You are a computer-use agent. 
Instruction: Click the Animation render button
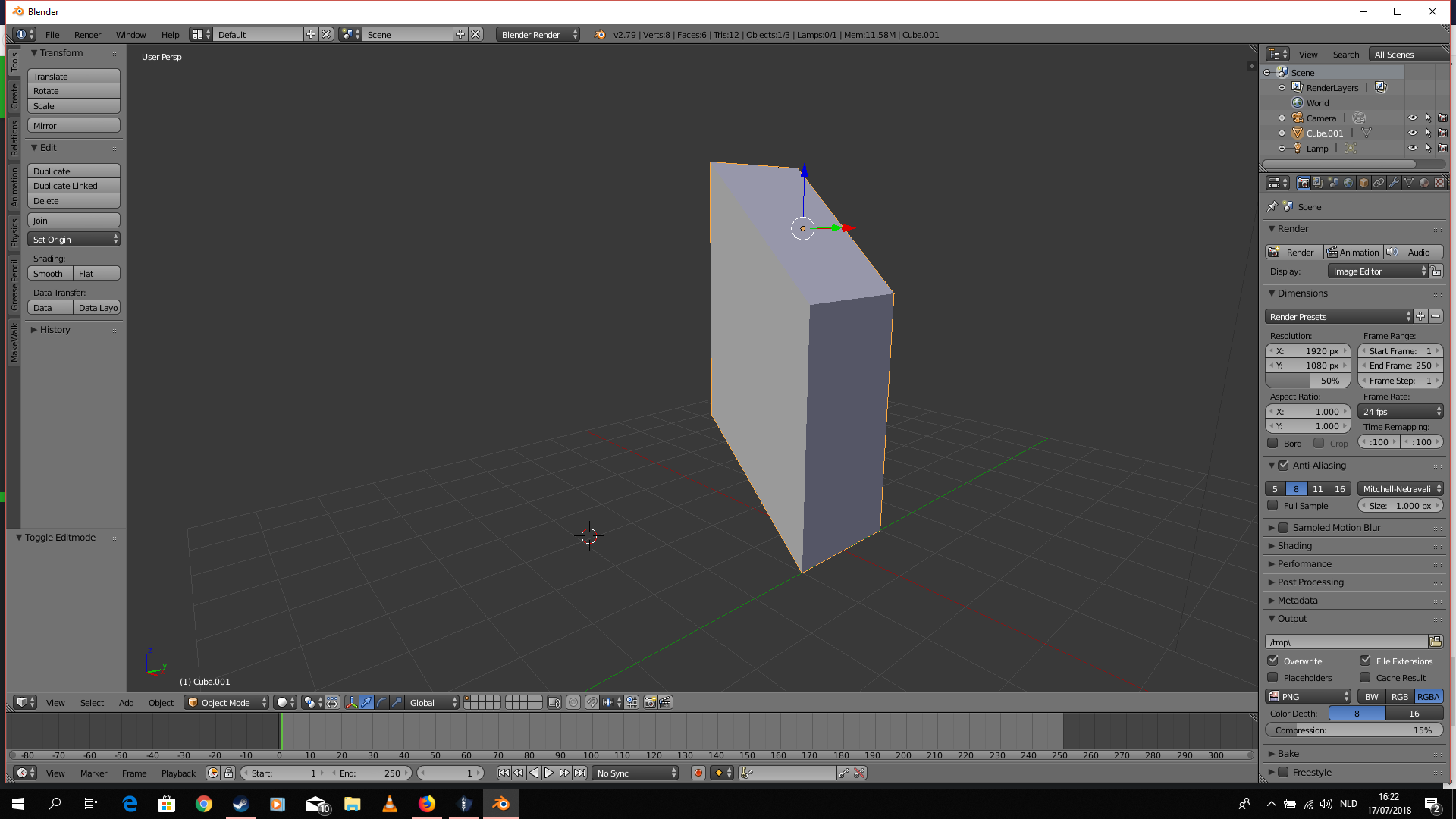[x=1354, y=252]
